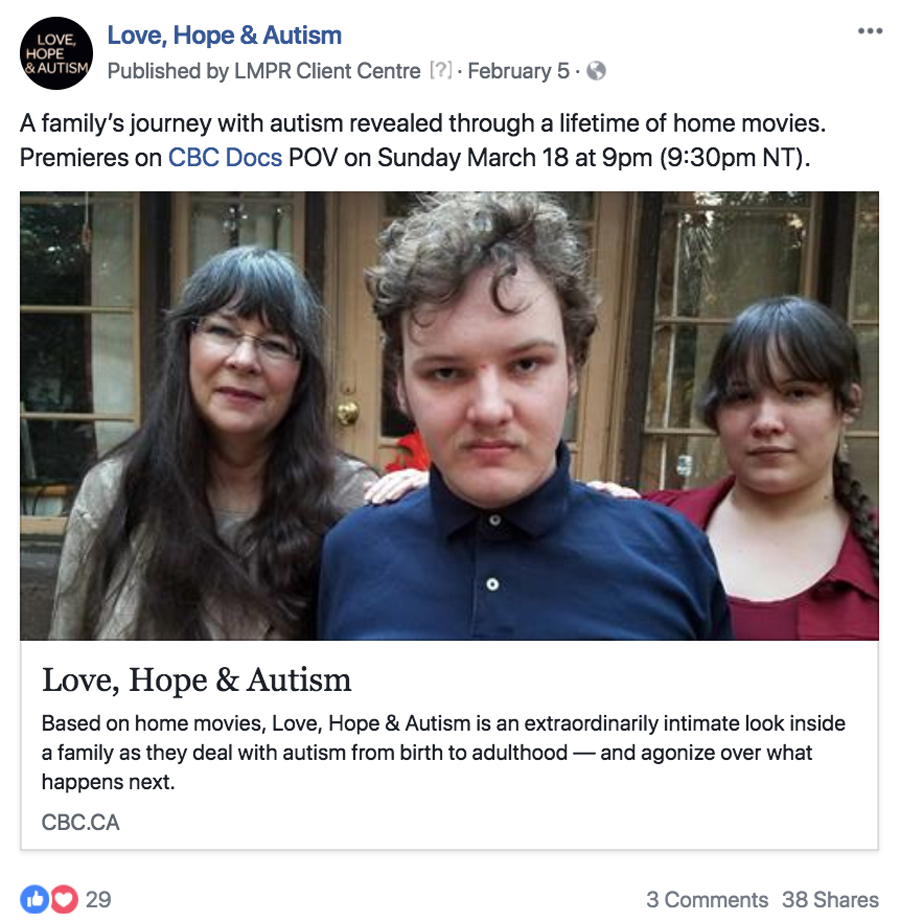Follow the CBC Docs mention link
The image size is (900, 922).
tap(225, 158)
